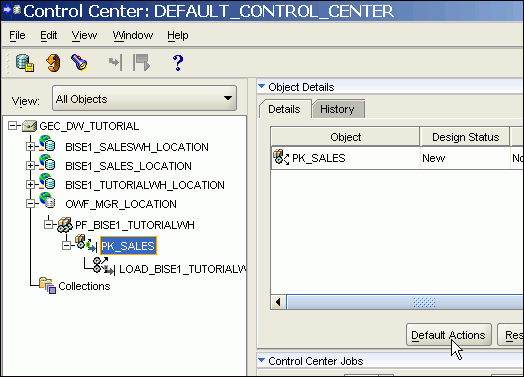Click the OWF_MGR_LOCATION globe icon

(x=47, y=201)
